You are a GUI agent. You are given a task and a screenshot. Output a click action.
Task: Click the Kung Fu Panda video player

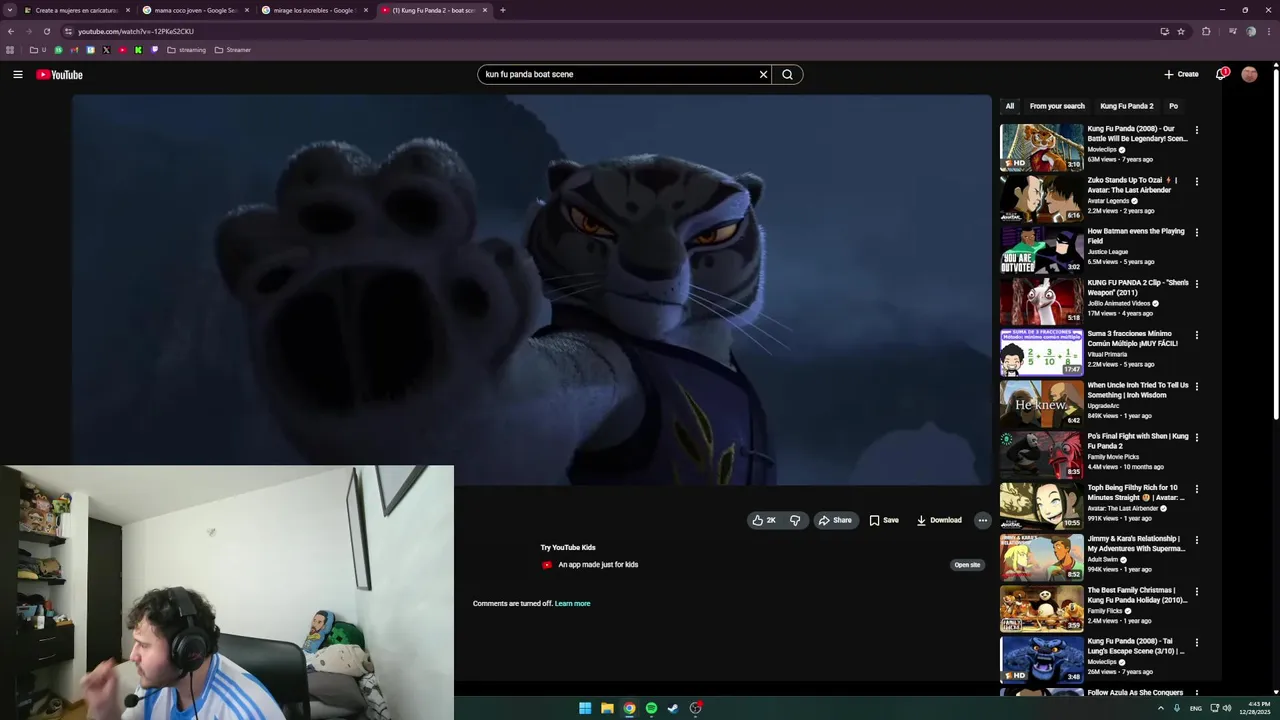click(x=531, y=290)
